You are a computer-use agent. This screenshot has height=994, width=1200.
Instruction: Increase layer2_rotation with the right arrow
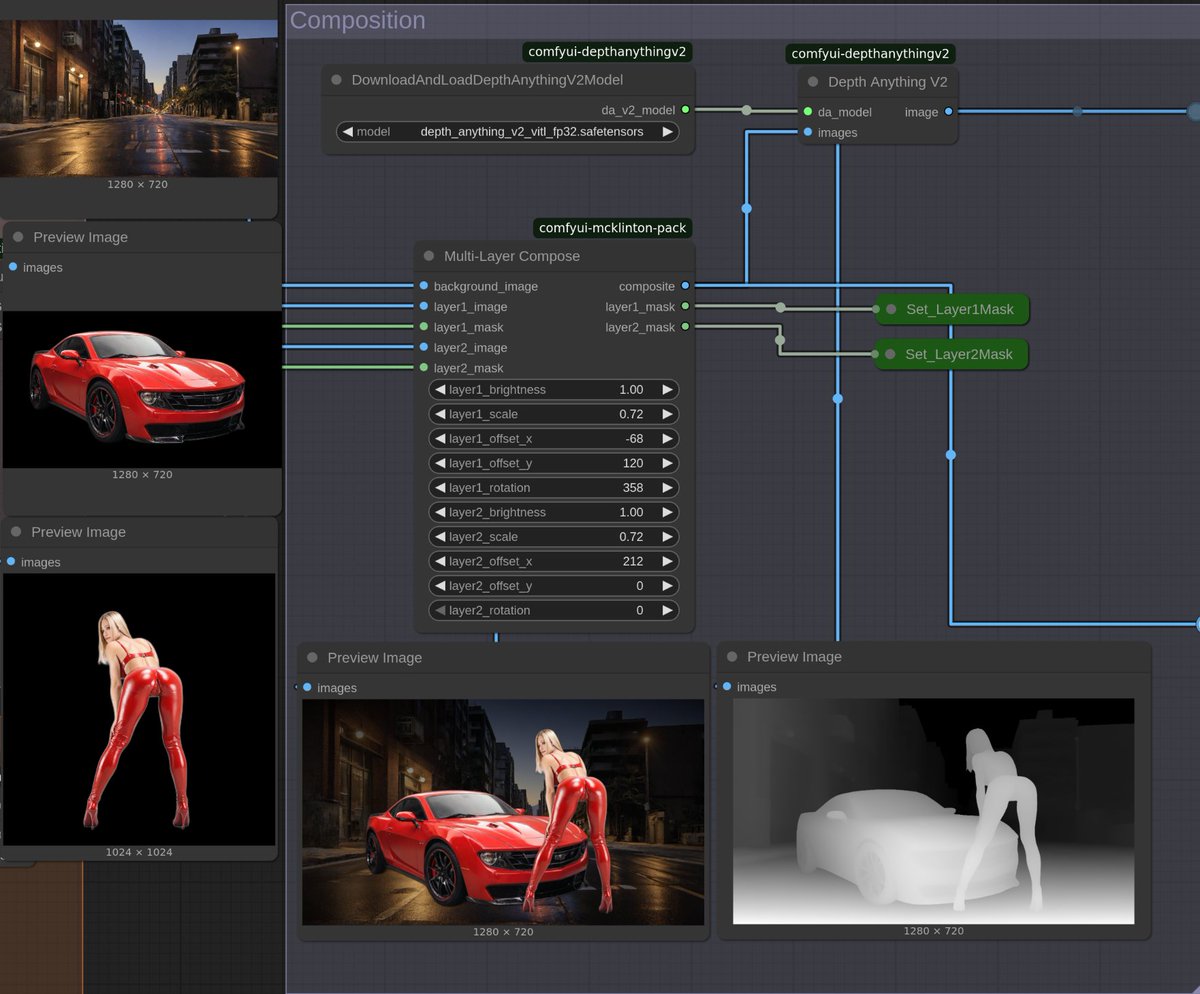tap(668, 610)
